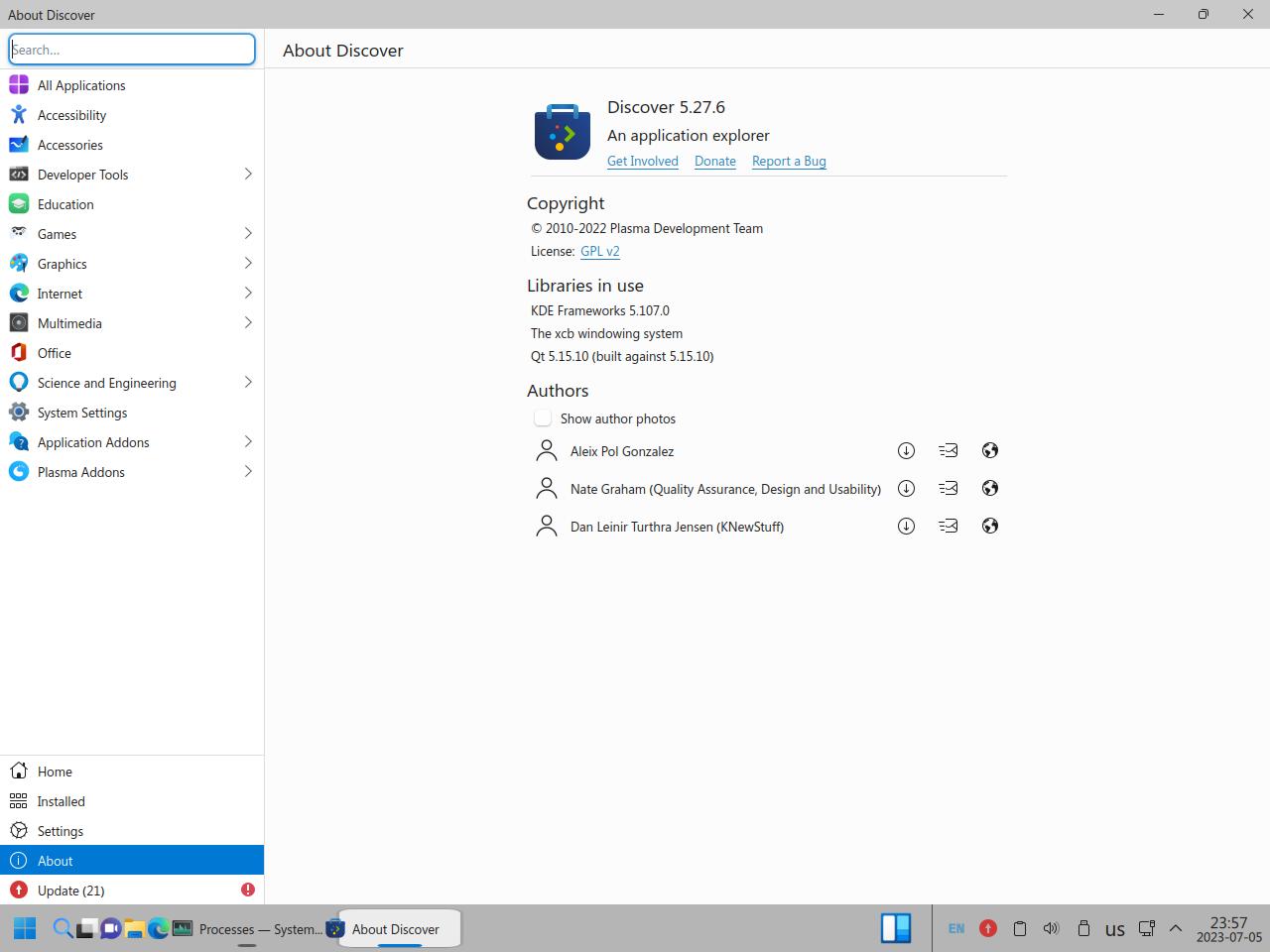
Task: Click the Nate Graham author entry text
Action: pos(725,489)
